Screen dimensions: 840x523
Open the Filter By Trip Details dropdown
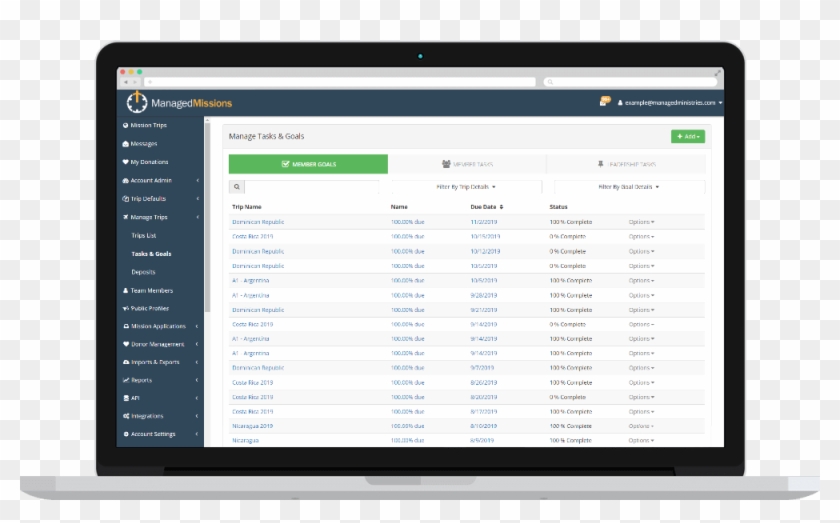click(x=466, y=187)
